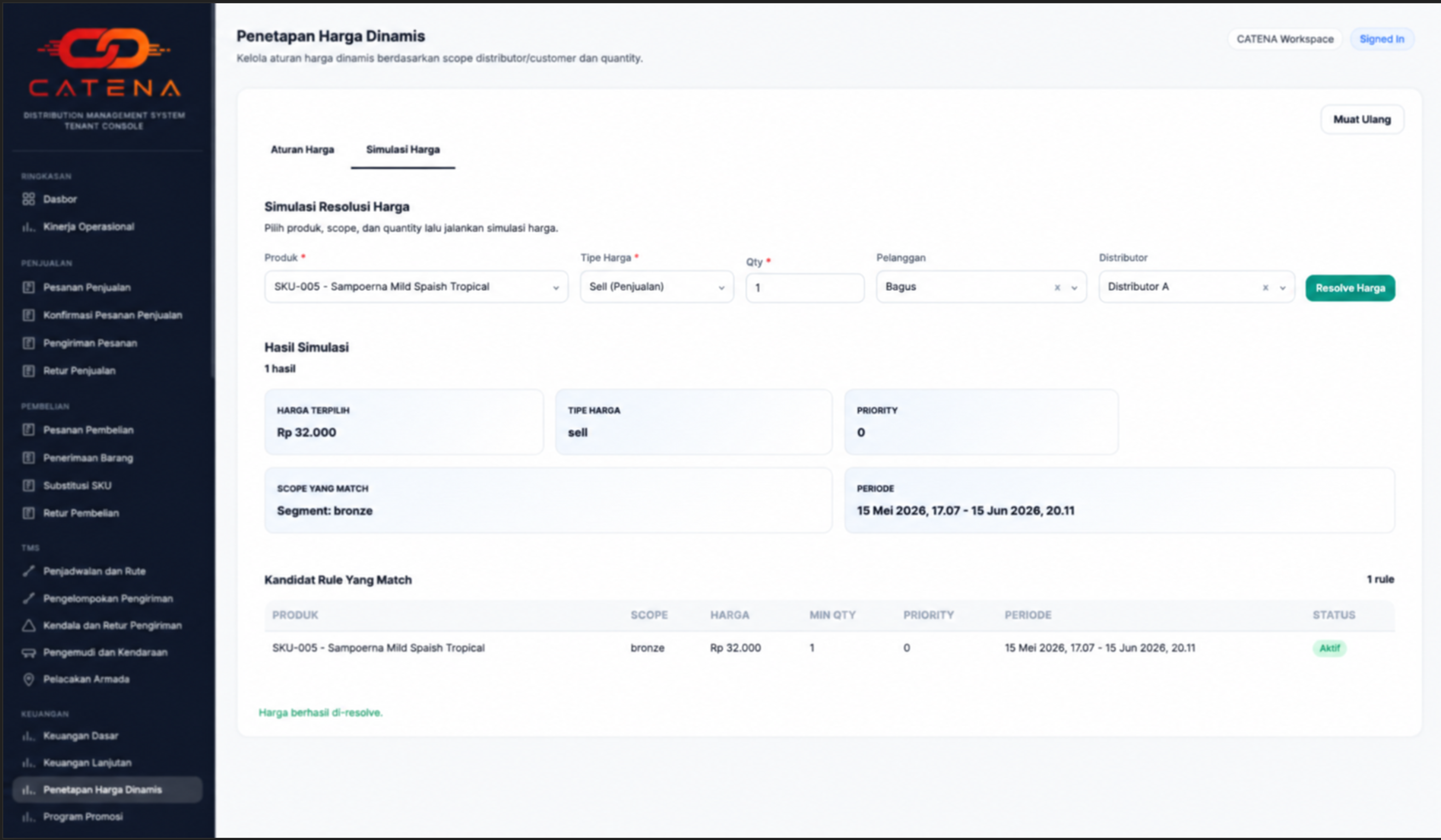Screen dimensions: 1441x840
Task: Click the Penjadwalan dan Rute route icon
Action: click(x=28, y=571)
